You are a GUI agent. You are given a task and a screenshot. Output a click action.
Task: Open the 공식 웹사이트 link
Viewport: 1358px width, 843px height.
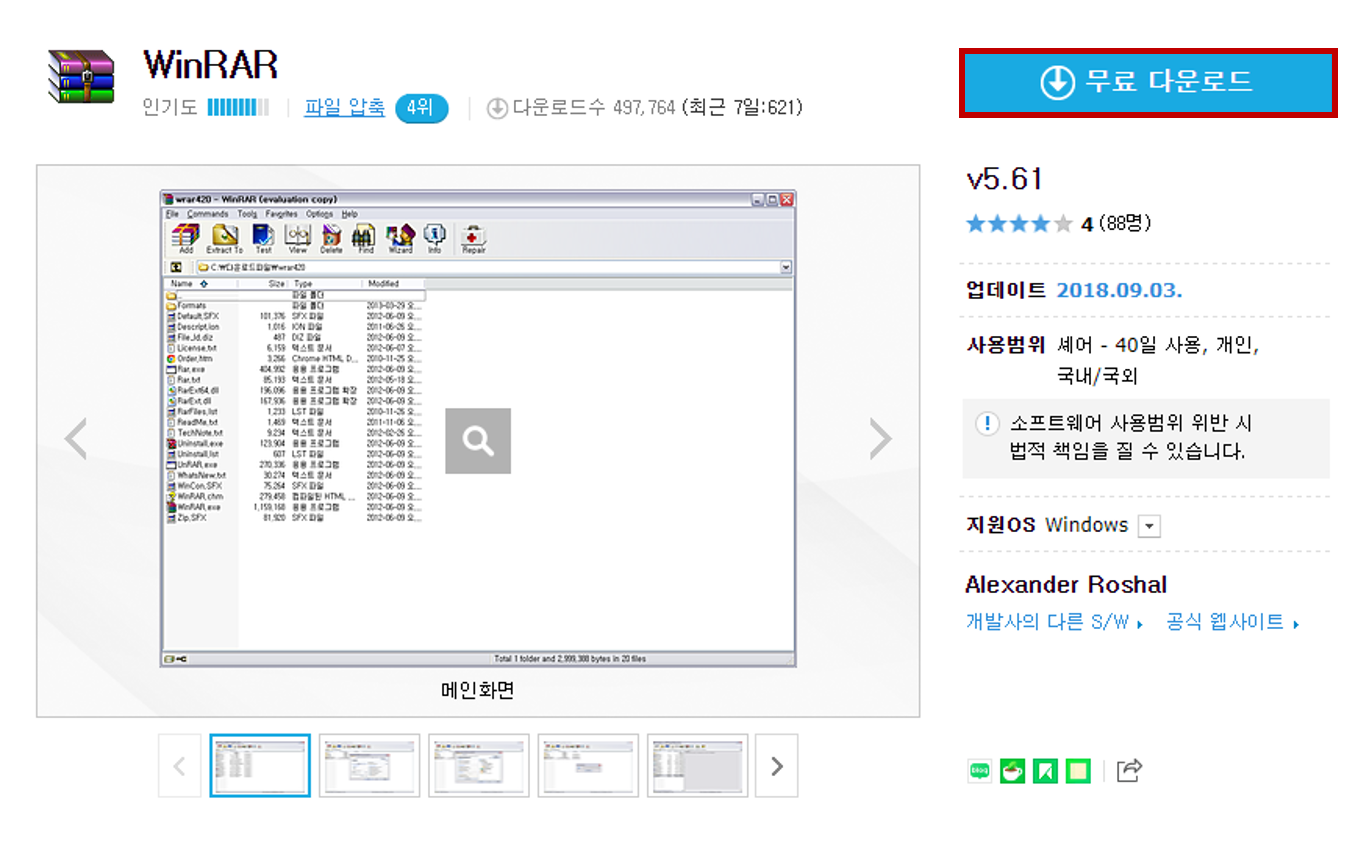[1233, 622]
